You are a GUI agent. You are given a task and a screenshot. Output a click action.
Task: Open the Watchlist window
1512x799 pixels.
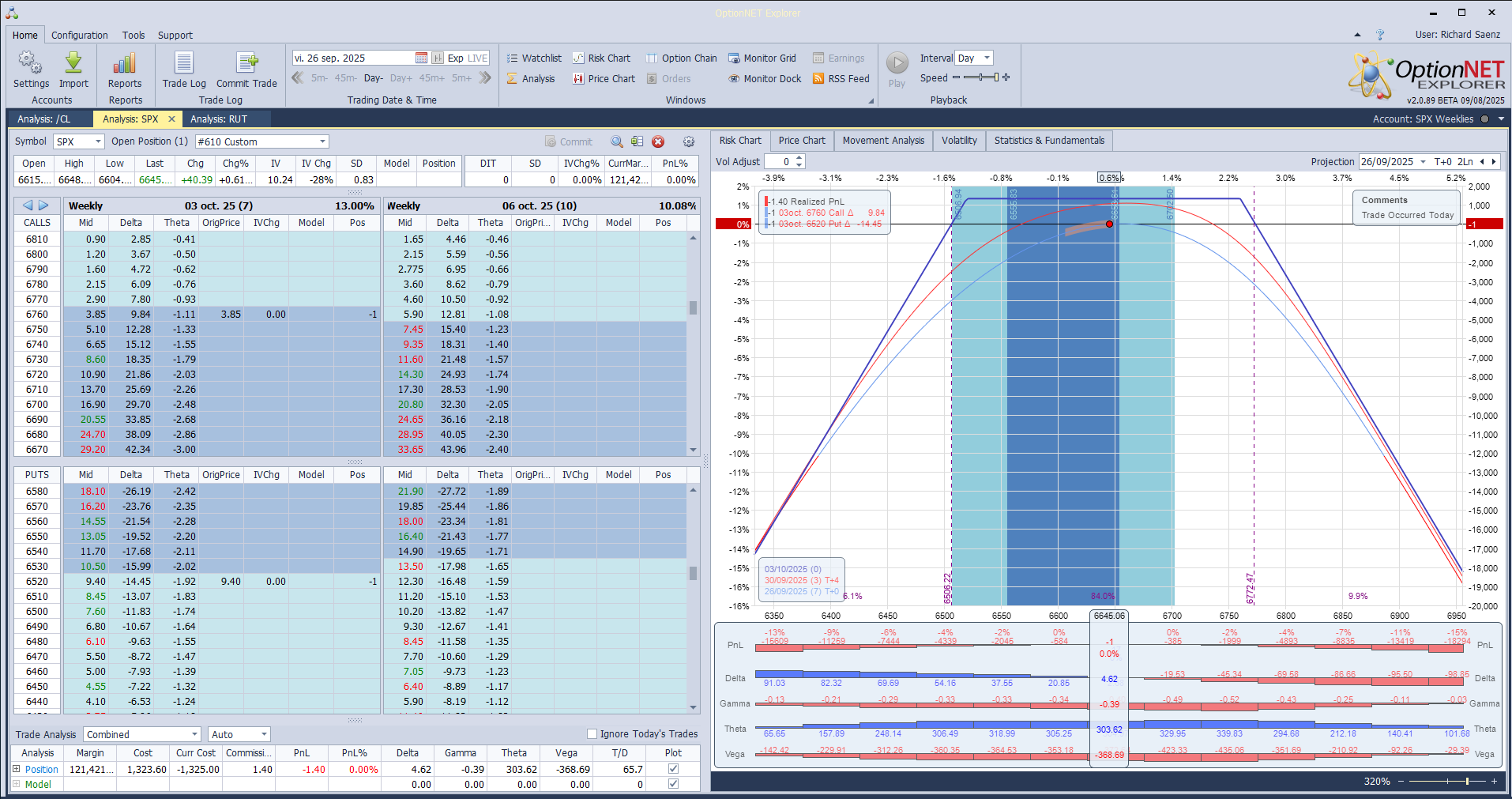click(534, 58)
